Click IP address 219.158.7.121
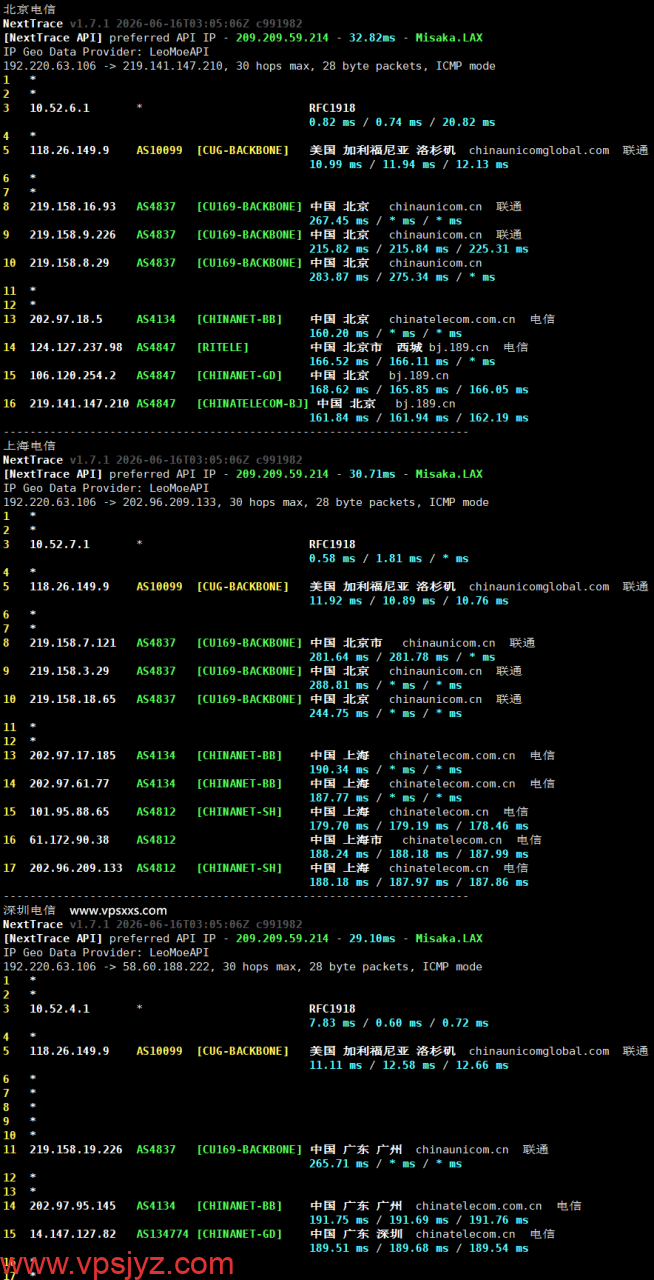 pos(73,643)
